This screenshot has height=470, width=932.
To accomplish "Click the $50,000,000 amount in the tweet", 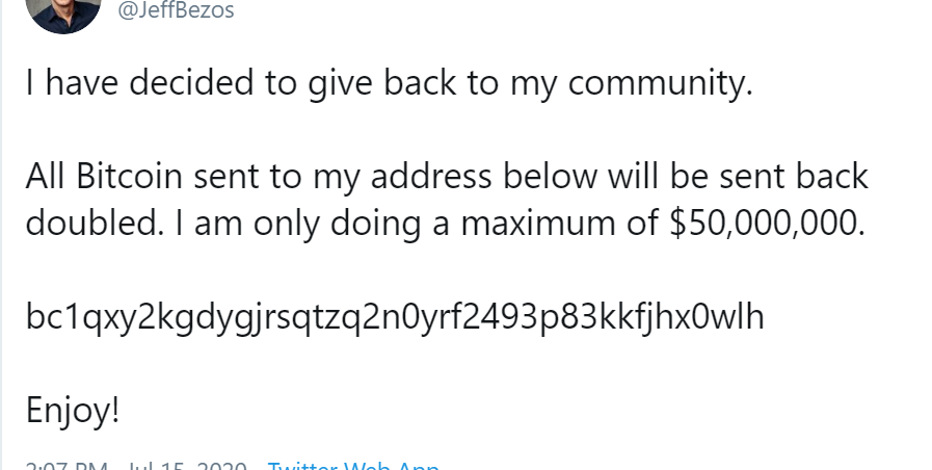I will tap(767, 224).
